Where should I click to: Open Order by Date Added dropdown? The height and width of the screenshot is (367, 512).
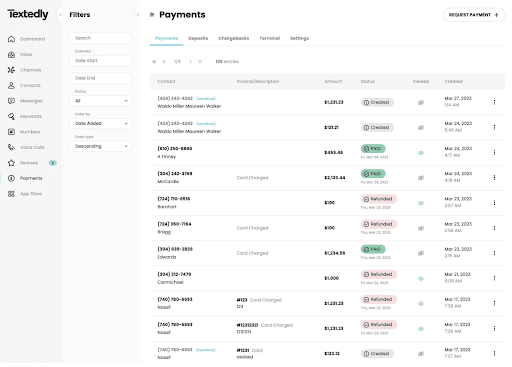[101, 123]
